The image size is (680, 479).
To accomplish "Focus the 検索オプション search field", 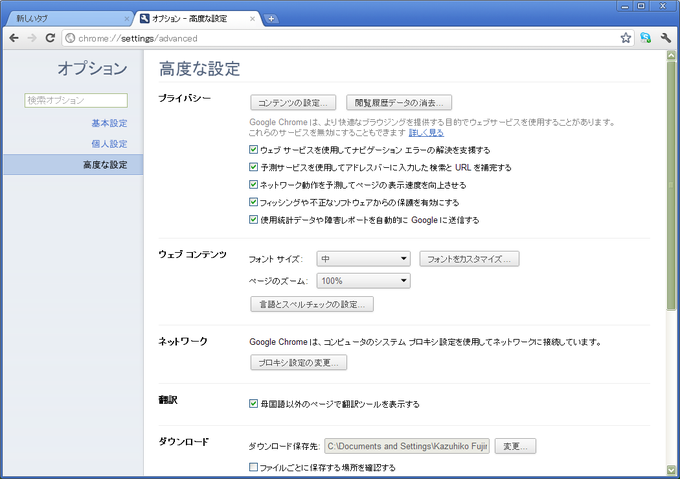I will point(76,100).
